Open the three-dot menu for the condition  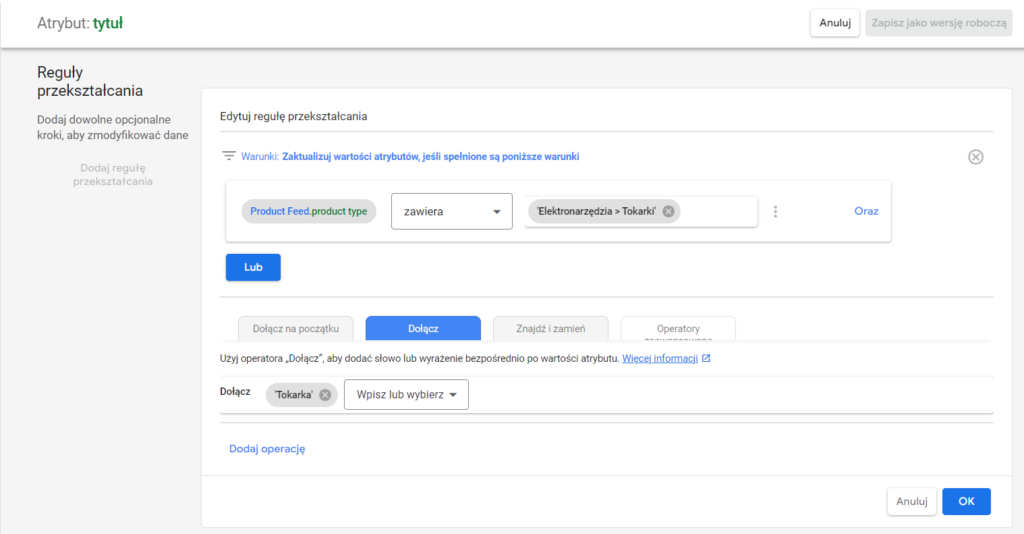(775, 211)
